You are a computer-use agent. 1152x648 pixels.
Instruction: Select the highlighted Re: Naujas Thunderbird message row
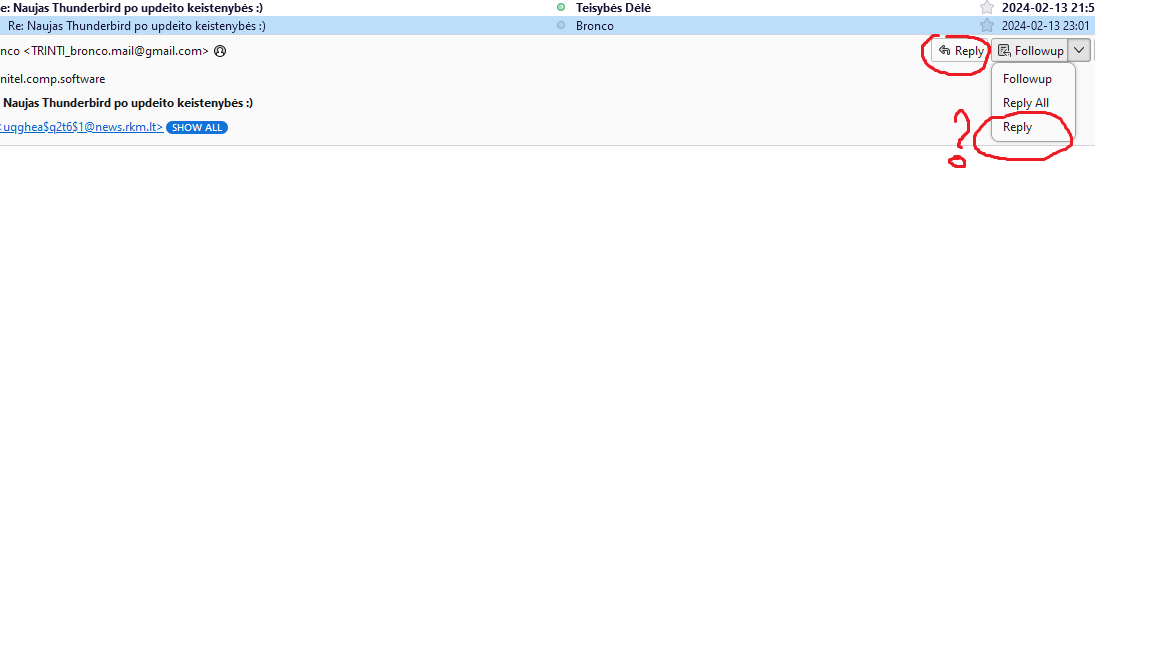click(136, 26)
